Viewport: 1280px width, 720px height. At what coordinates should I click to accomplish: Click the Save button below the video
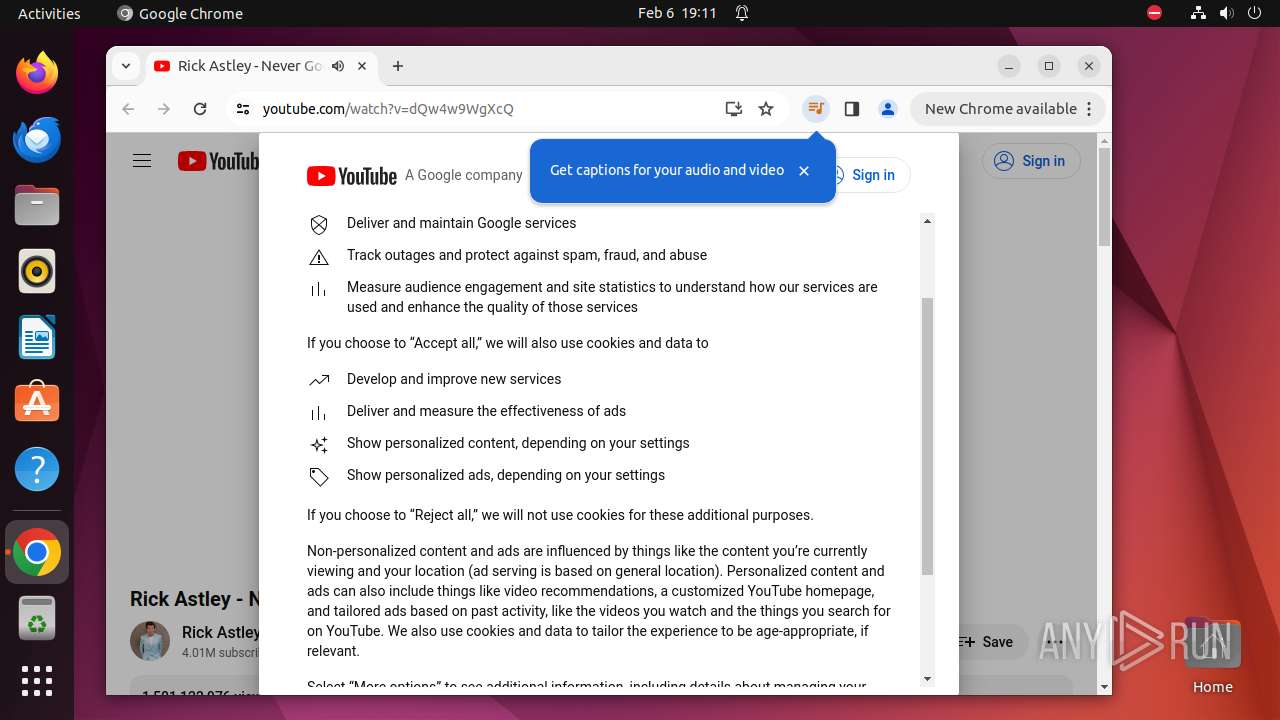(x=985, y=642)
